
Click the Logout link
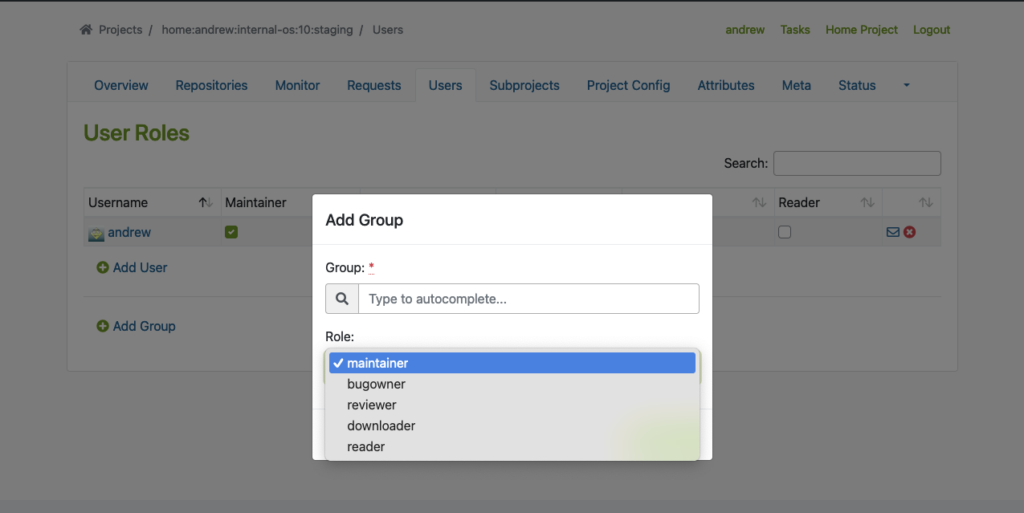[x=931, y=30]
